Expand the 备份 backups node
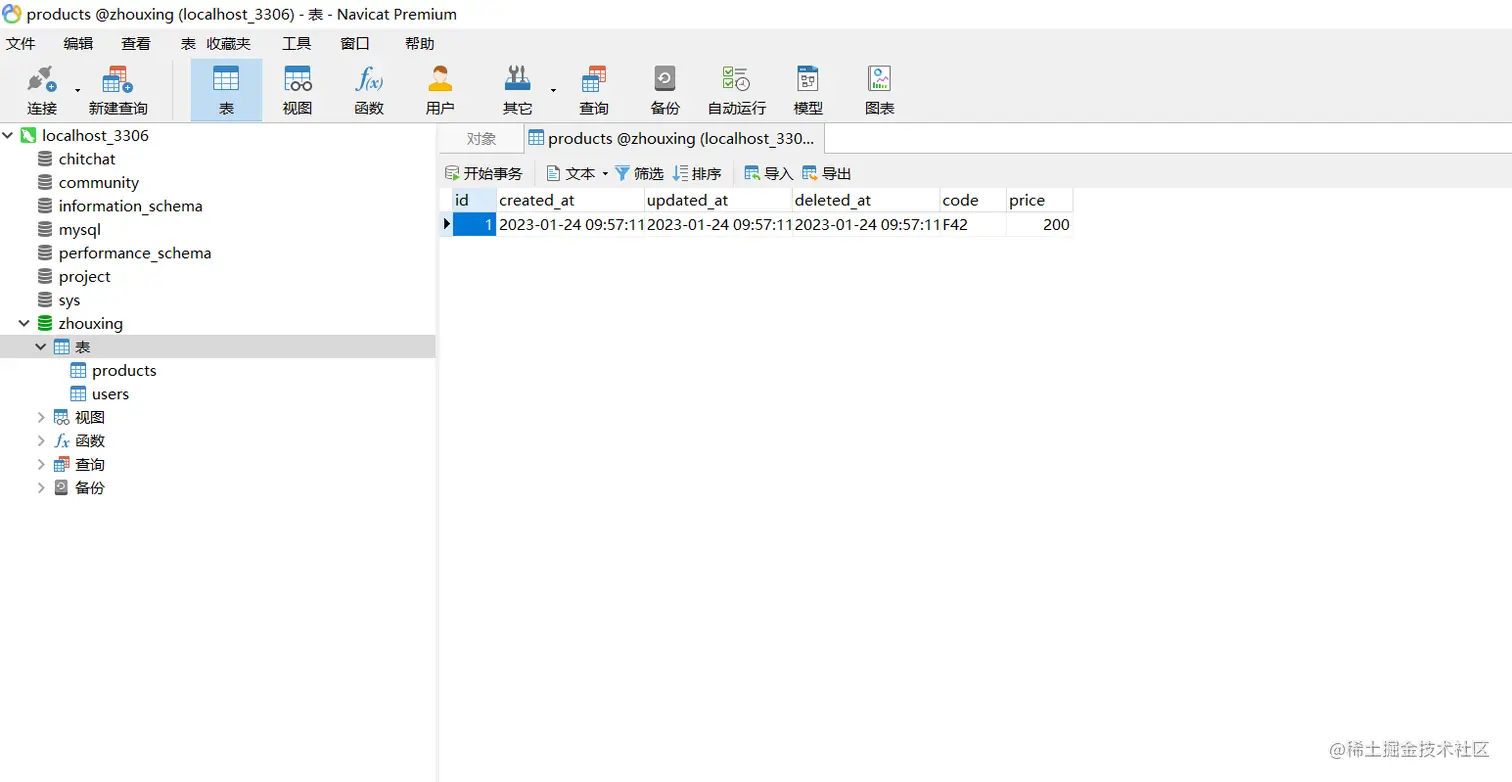The width and height of the screenshot is (1512, 782). 41,488
